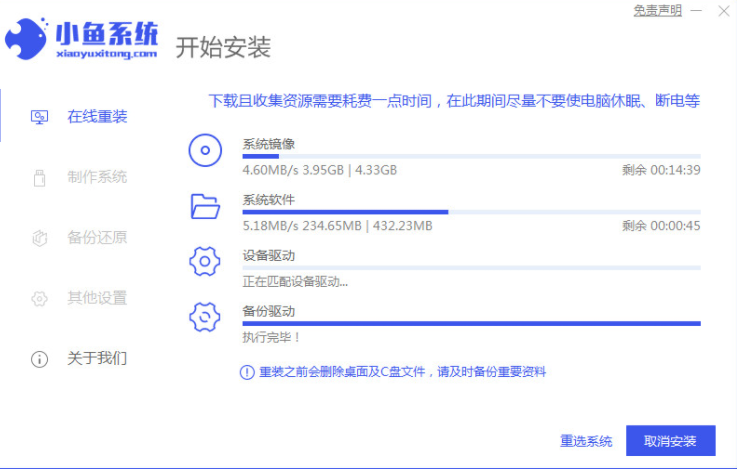Click the 执行完毕！ status text
The height and width of the screenshot is (469, 737).
(x=271, y=337)
